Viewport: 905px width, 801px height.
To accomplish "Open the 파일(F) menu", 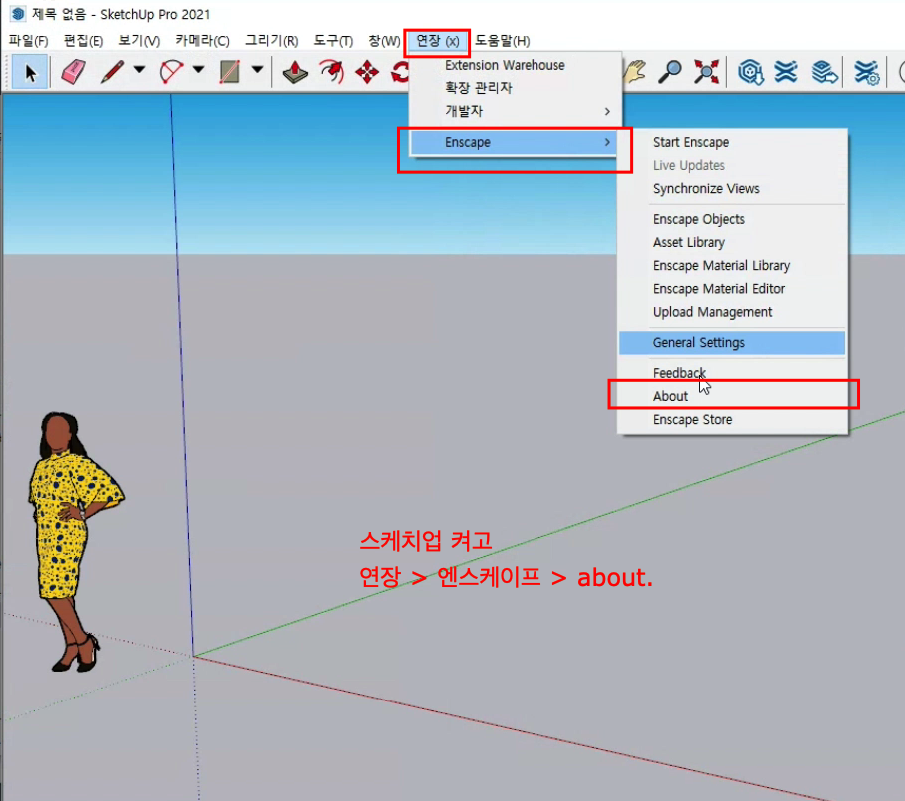I will click(x=28, y=41).
